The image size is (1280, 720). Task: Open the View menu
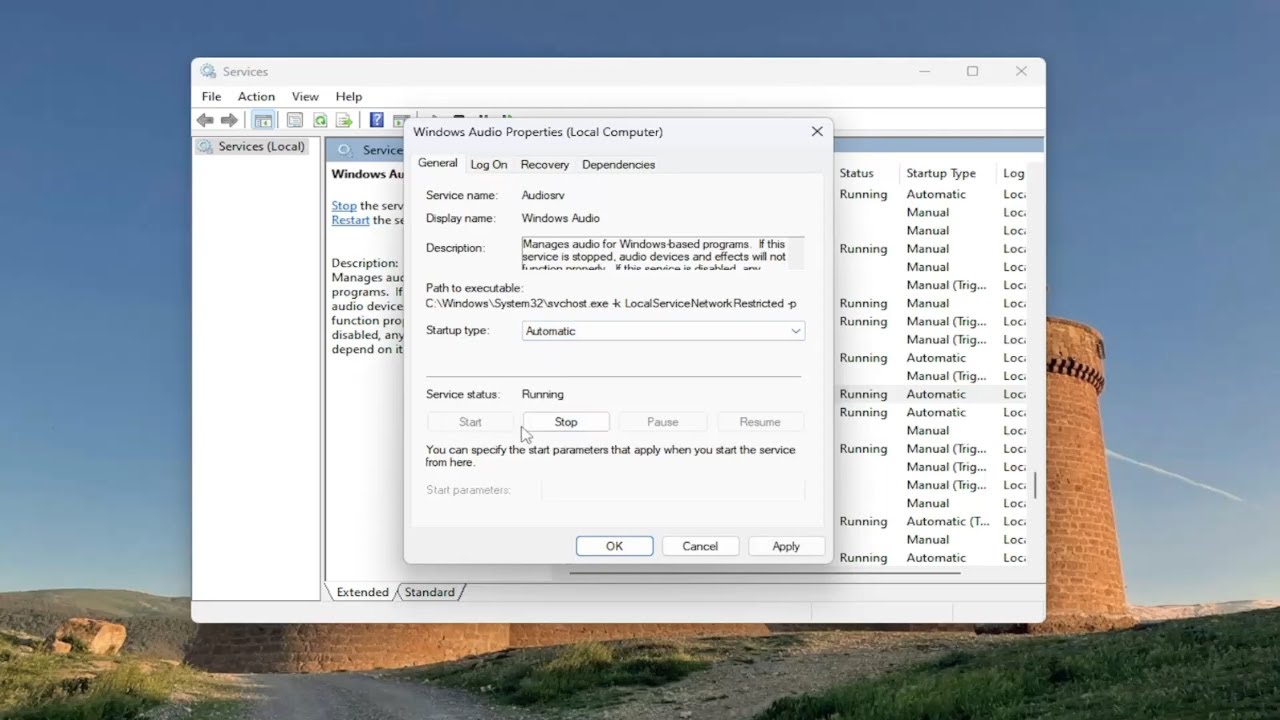coord(305,96)
